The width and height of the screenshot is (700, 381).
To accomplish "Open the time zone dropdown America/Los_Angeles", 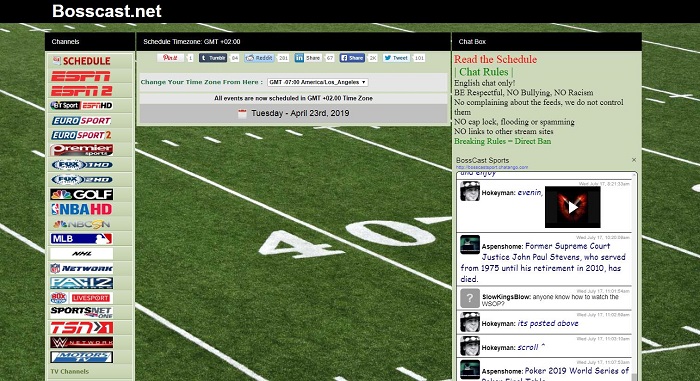I will (317, 82).
